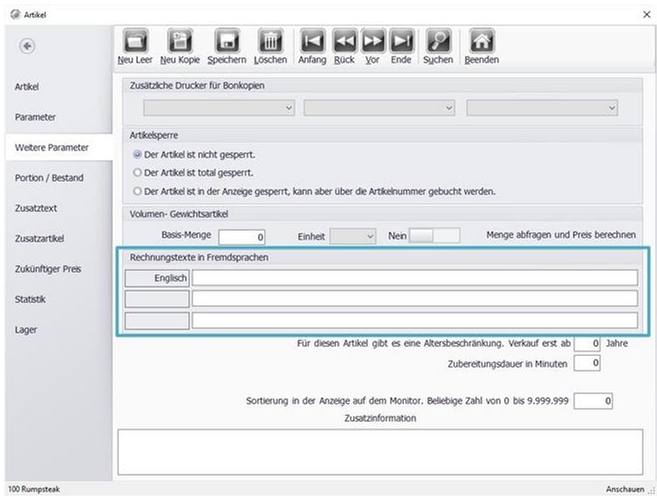This screenshot has height=497, width=657.
Task: Click the Englisch language label button
Action: pyautogui.click(x=157, y=278)
